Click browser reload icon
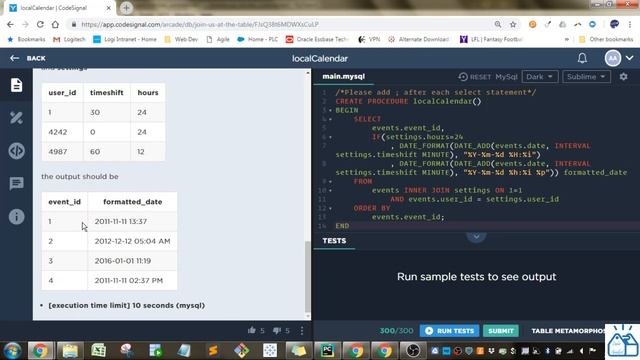Screen dimensions: 640x360 (x=40, y=24)
